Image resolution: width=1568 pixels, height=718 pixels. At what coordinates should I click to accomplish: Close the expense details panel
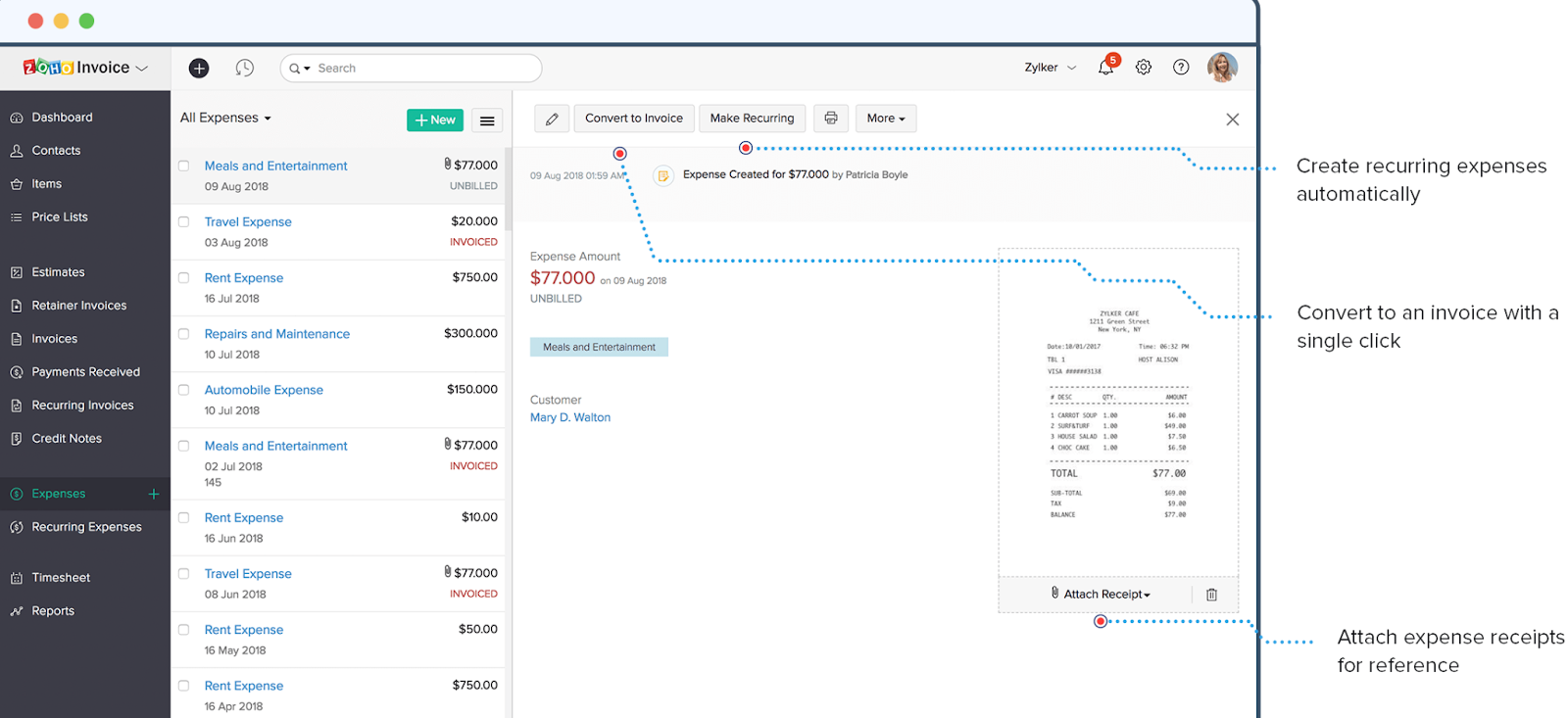[1233, 120]
